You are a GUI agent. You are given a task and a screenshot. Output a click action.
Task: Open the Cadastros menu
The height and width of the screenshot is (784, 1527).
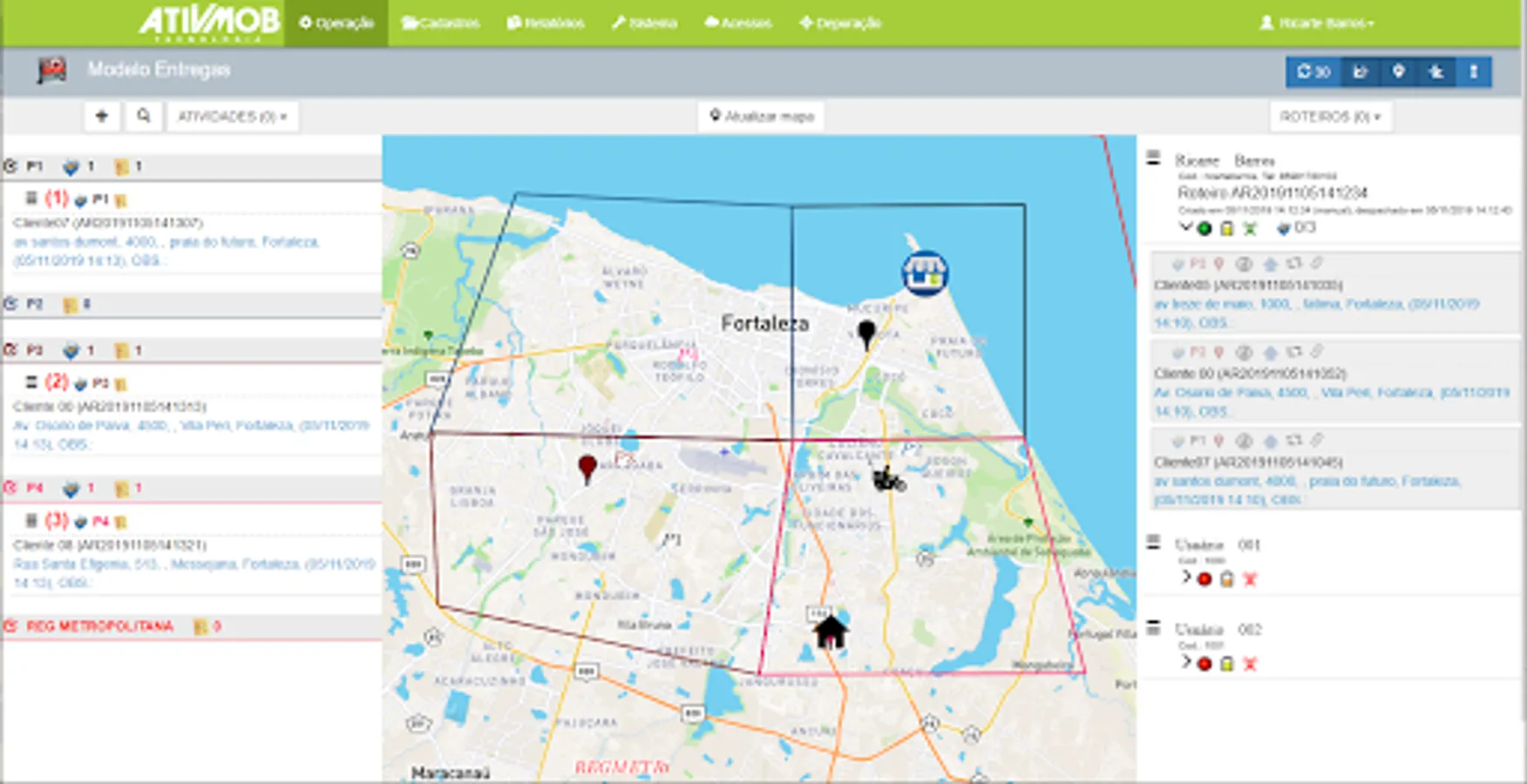click(440, 23)
